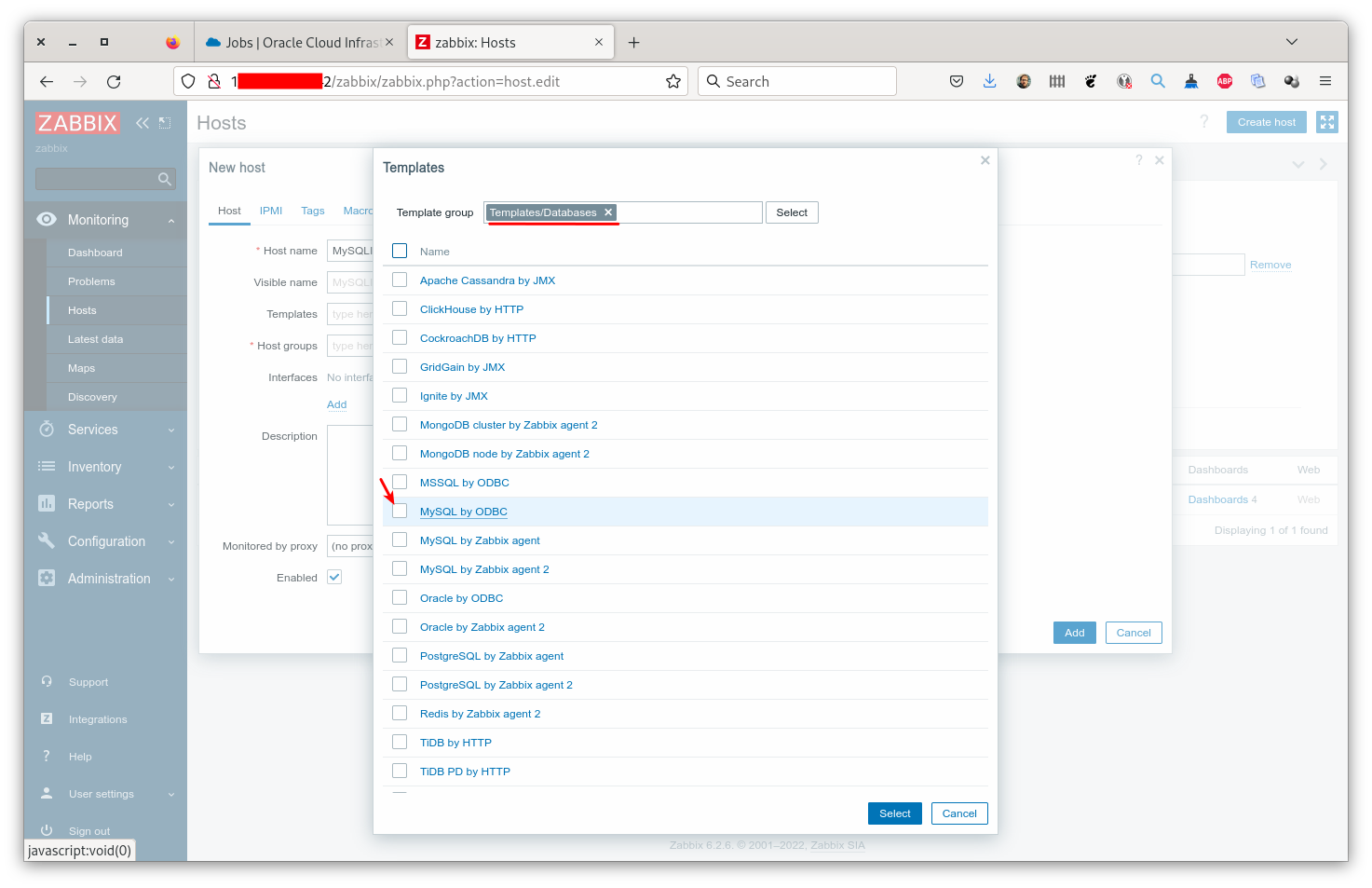Select all templates with the Name header checkbox

pos(400,250)
